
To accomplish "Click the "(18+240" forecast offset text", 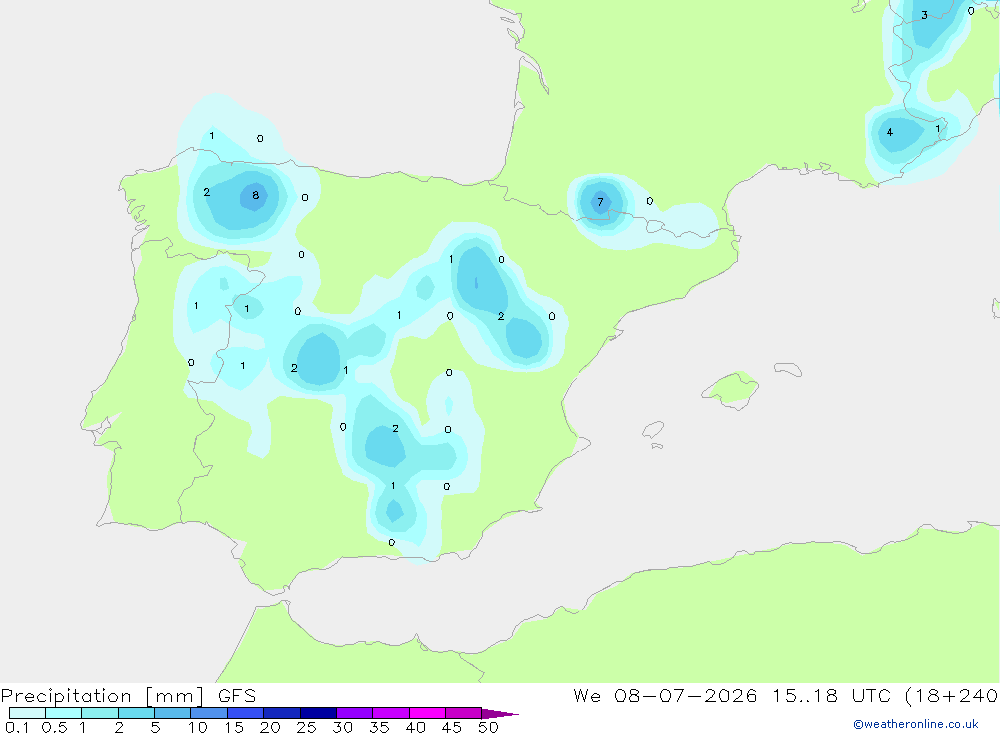I will [x=952, y=696].
